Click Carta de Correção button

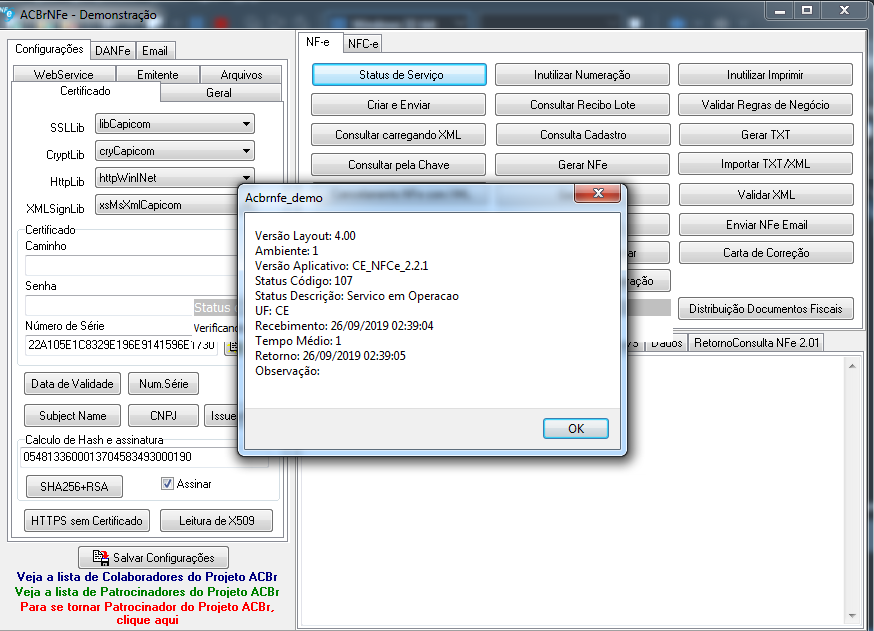[766, 253]
